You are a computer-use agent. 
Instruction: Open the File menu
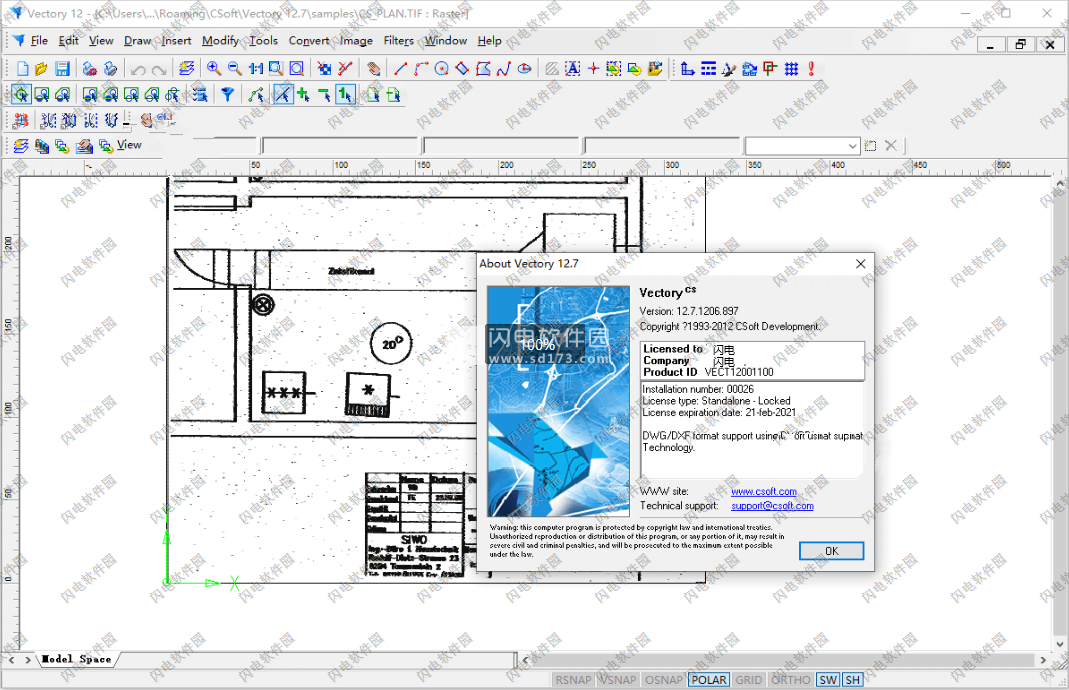pos(40,40)
